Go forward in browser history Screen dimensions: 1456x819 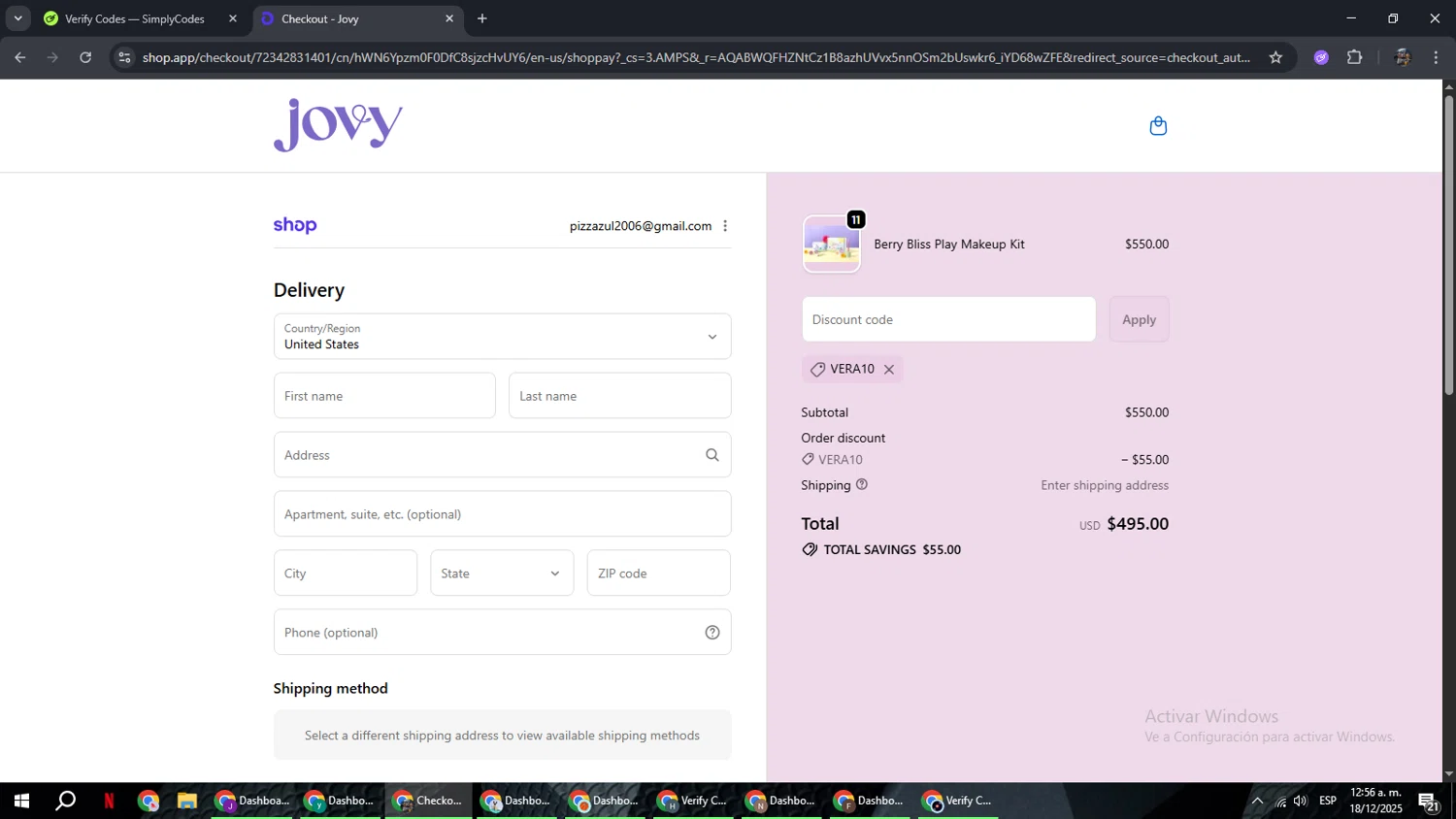[x=53, y=57]
